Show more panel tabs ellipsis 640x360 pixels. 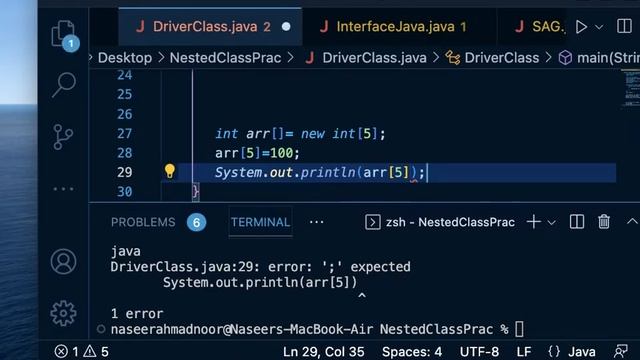(x=316, y=222)
